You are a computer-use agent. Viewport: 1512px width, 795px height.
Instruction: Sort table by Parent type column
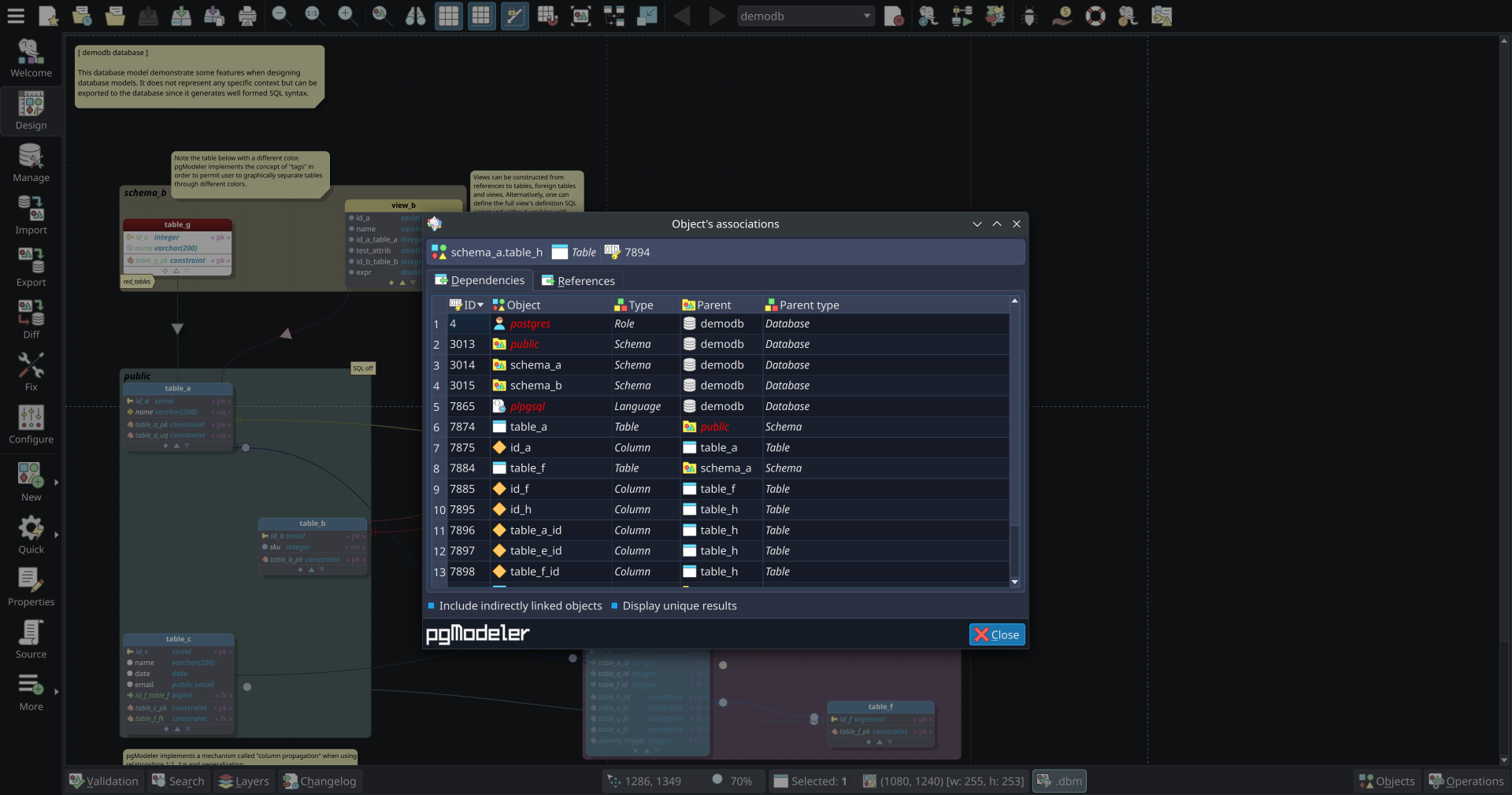coord(809,305)
